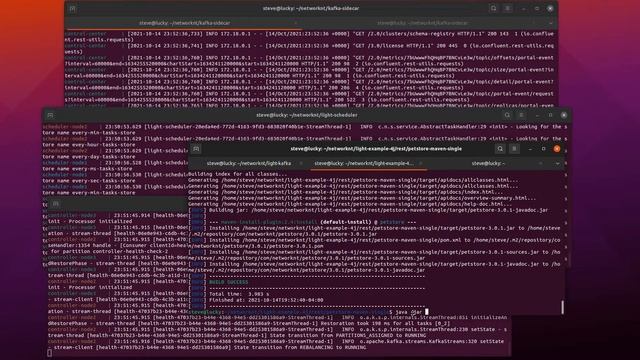
Task: Click 'PARTITIONS_ASSIGNED to RUNNING' log line
Action: point(237,336)
